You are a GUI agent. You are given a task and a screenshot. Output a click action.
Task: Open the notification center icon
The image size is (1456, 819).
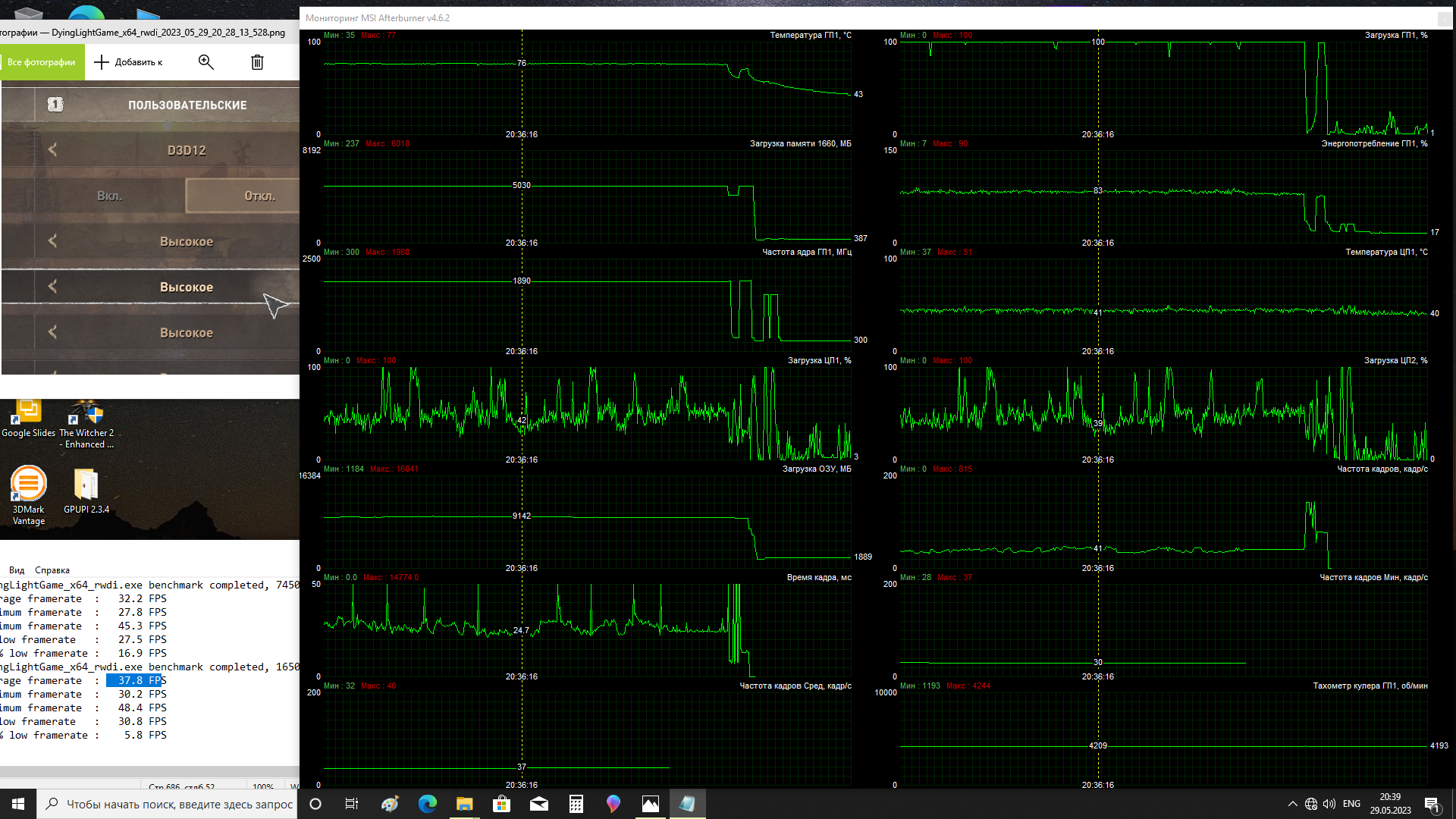[x=1432, y=804]
